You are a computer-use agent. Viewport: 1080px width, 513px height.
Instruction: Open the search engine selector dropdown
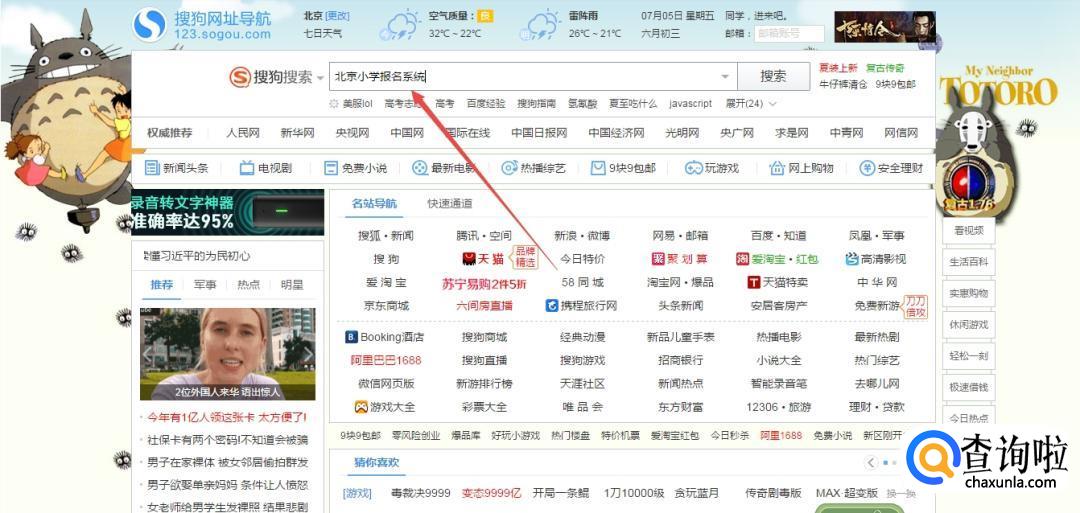click(x=320, y=78)
